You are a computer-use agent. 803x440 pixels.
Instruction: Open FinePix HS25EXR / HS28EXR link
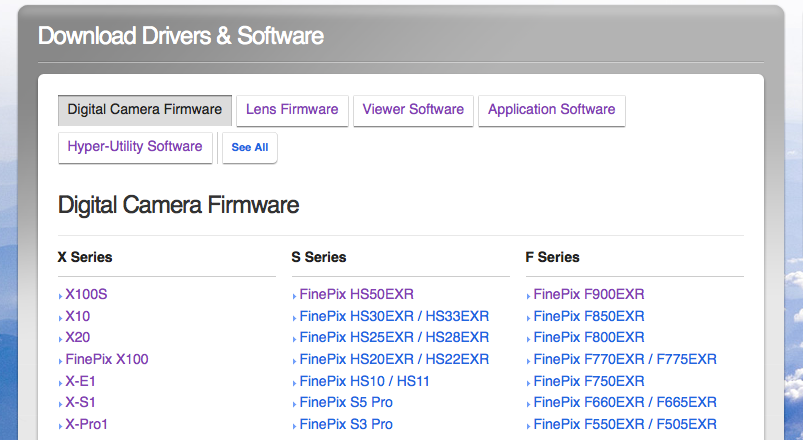[x=394, y=338]
